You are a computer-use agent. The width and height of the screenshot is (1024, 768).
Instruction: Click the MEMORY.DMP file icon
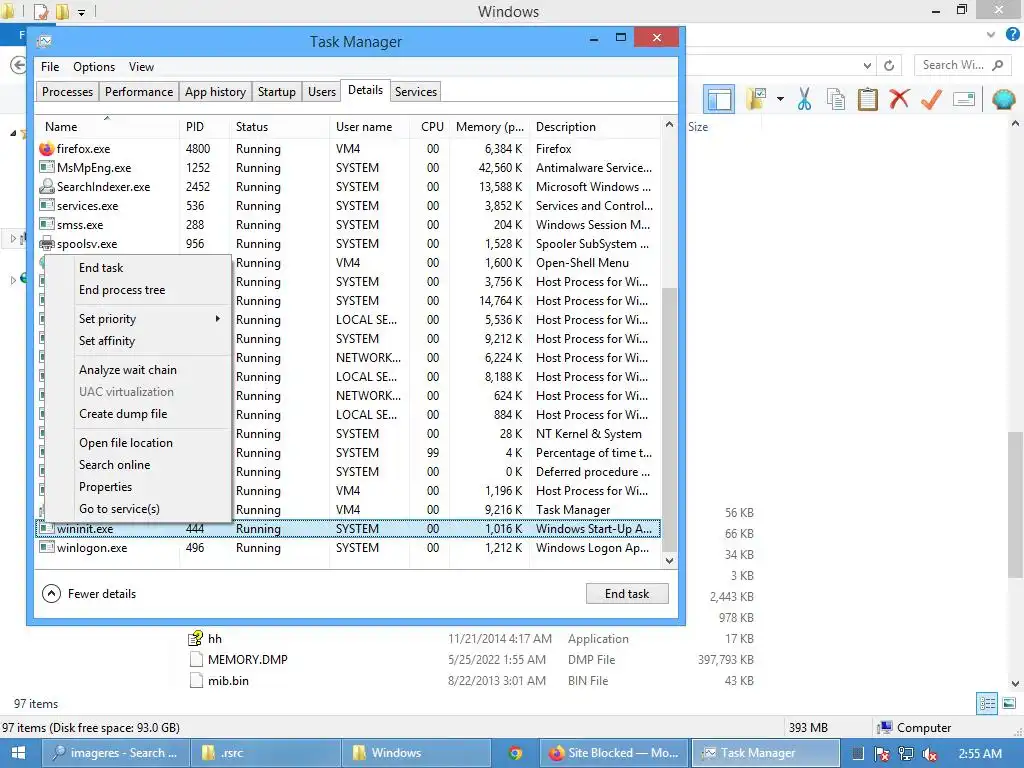click(x=196, y=660)
